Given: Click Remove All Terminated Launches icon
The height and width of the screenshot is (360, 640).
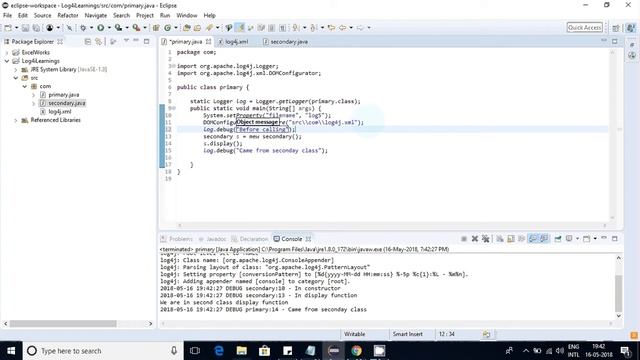Looking at the screenshot, I should [x=485, y=239].
